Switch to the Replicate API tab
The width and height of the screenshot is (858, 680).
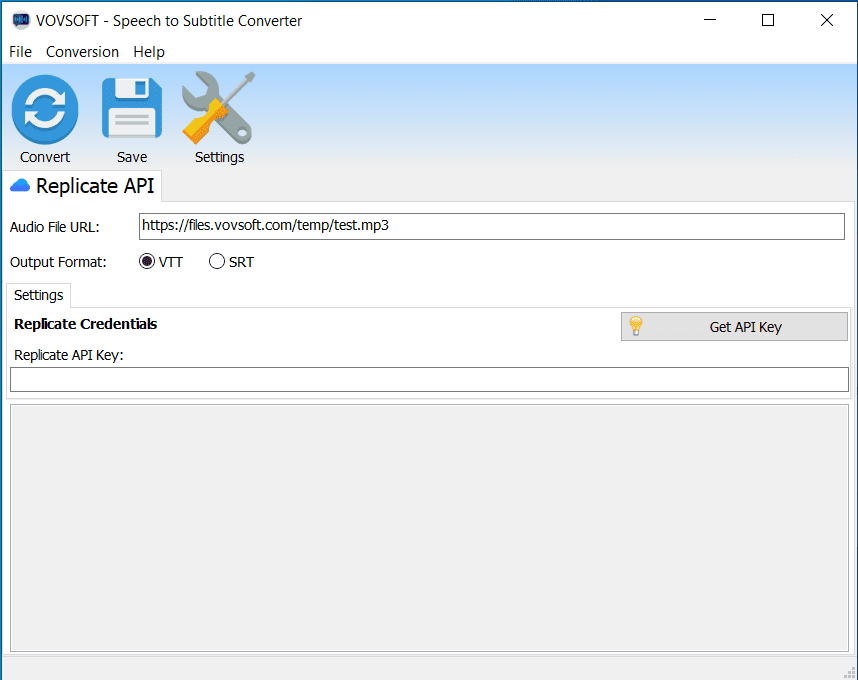pos(83,186)
